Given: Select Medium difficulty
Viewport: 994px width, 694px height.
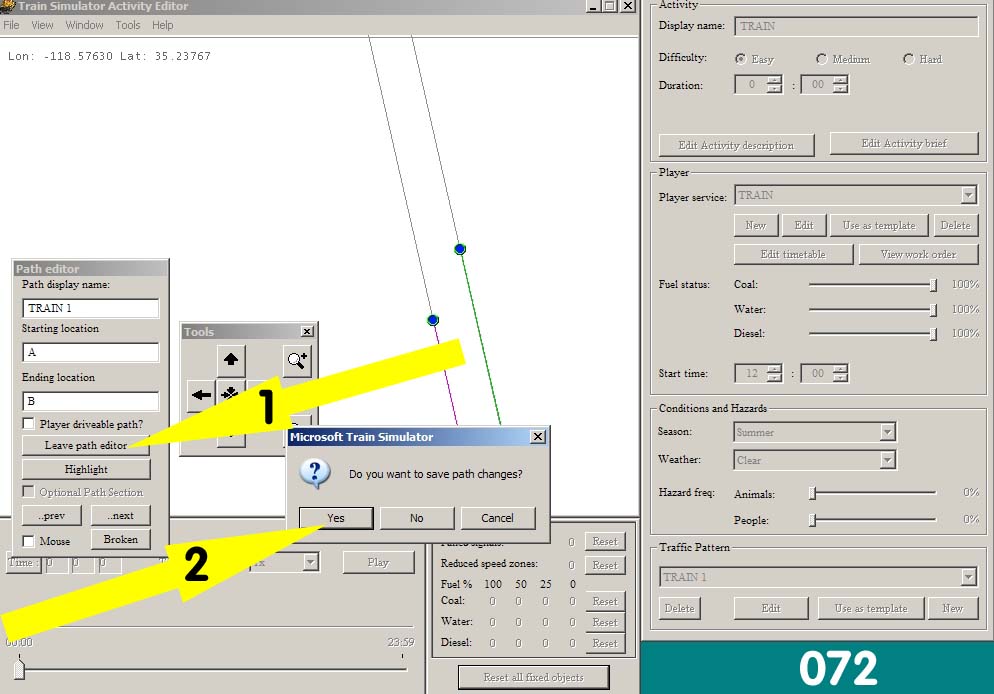Looking at the screenshot, I should click(822, 59).
